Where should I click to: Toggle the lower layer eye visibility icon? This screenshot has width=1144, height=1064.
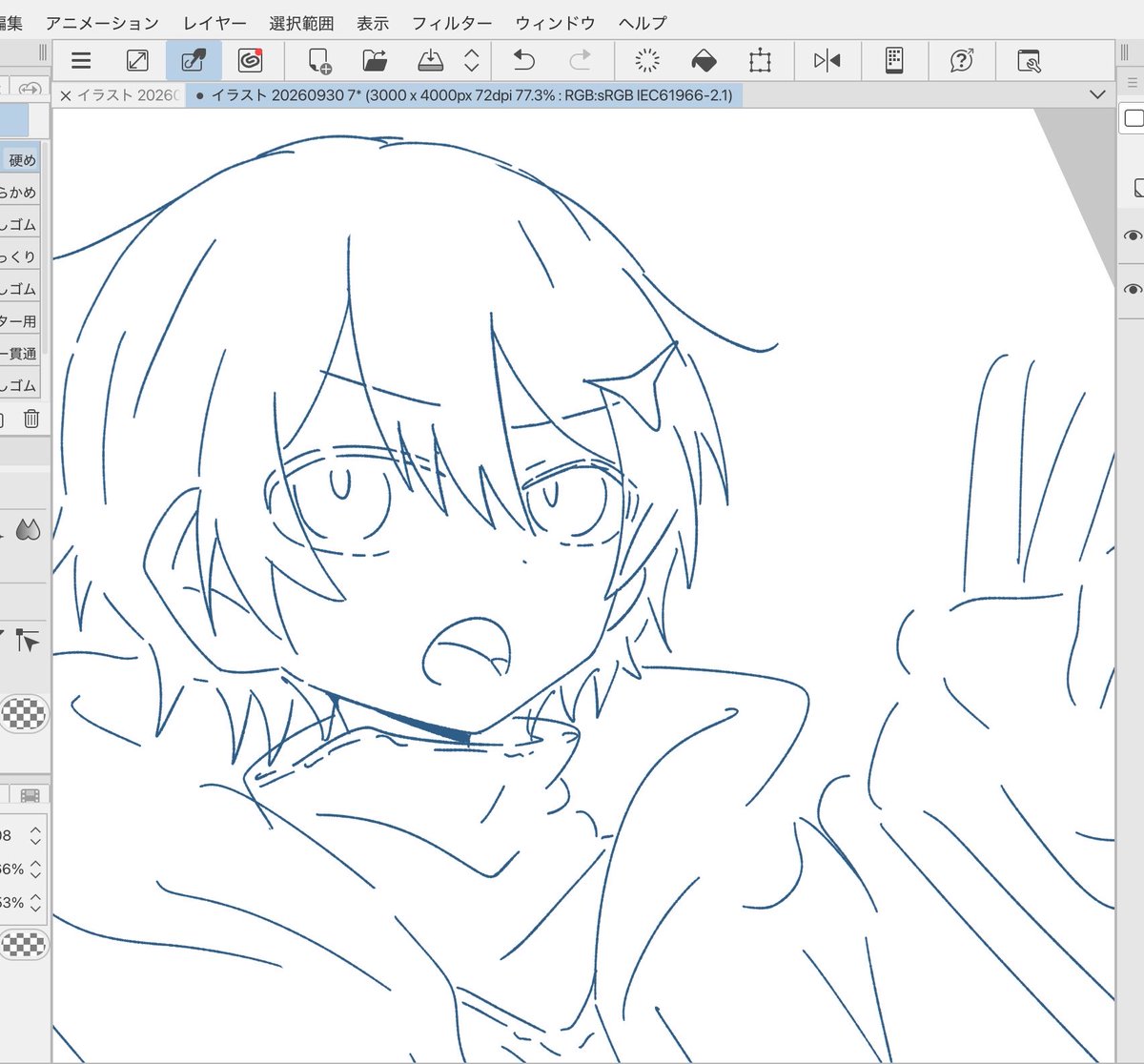(1132, 289)
